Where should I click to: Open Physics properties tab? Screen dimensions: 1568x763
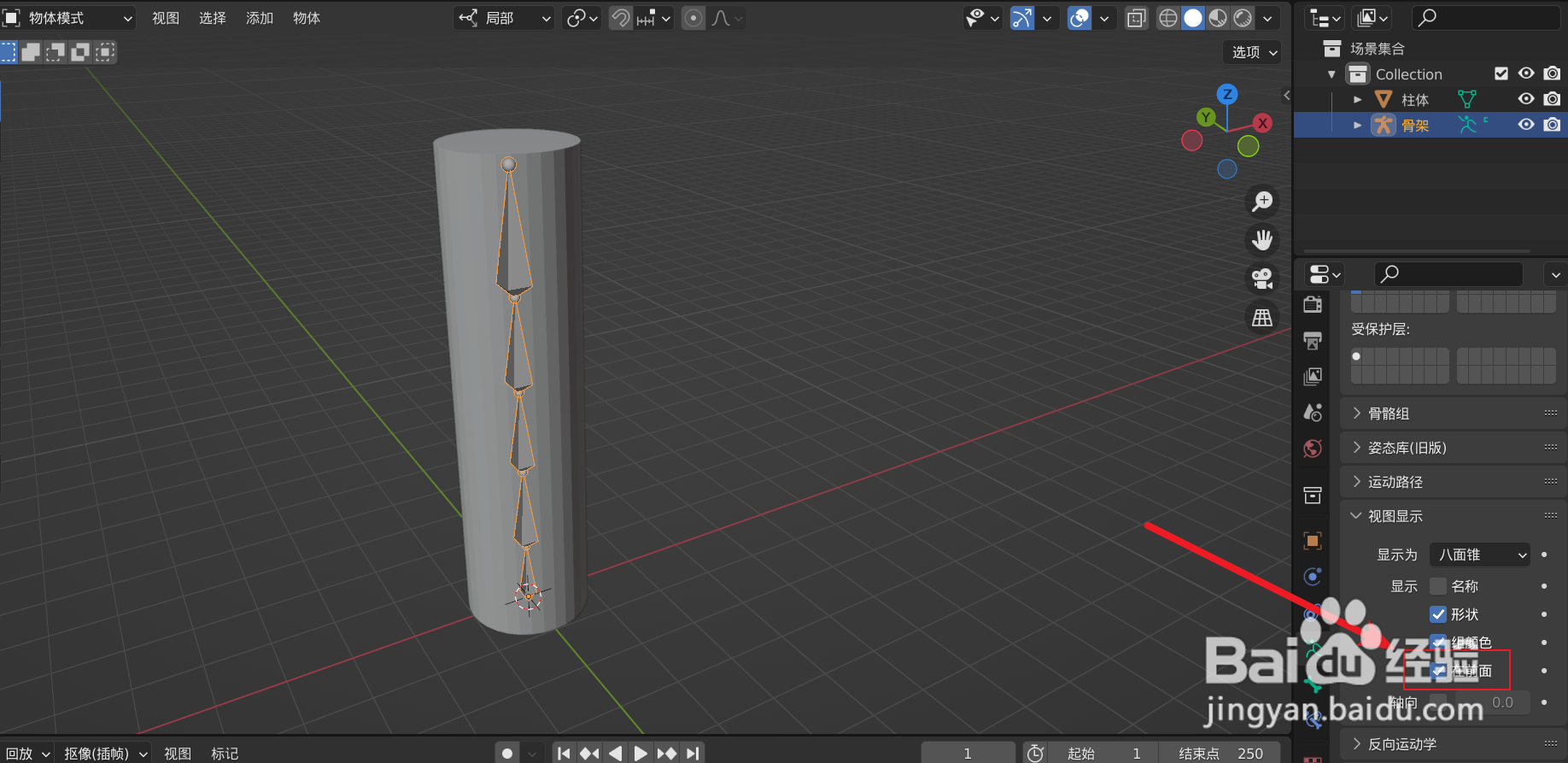(1313, 577)
